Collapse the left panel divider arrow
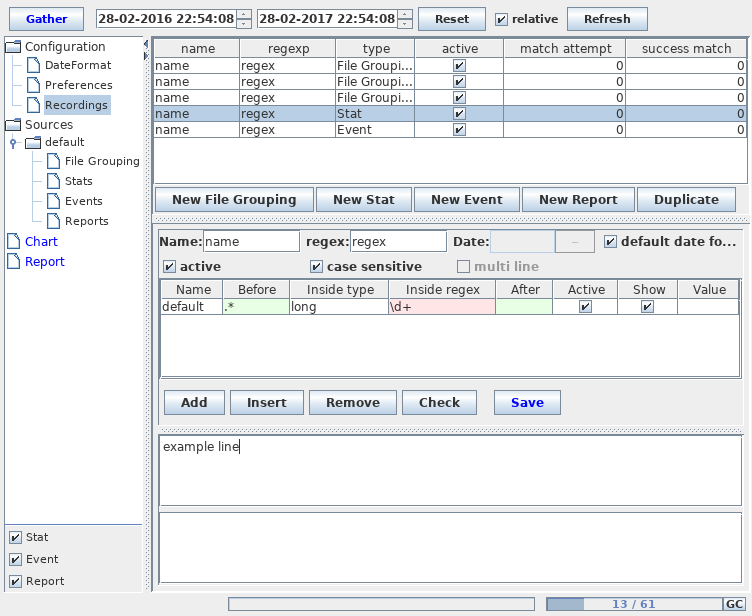 pyautogui.click(x=145, y=44)
